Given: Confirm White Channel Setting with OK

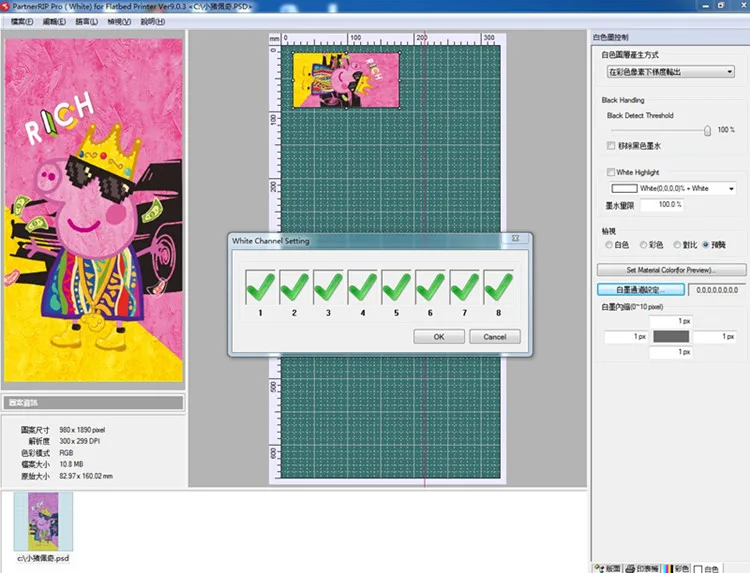Looking at the screenshot, I should 439,337.
